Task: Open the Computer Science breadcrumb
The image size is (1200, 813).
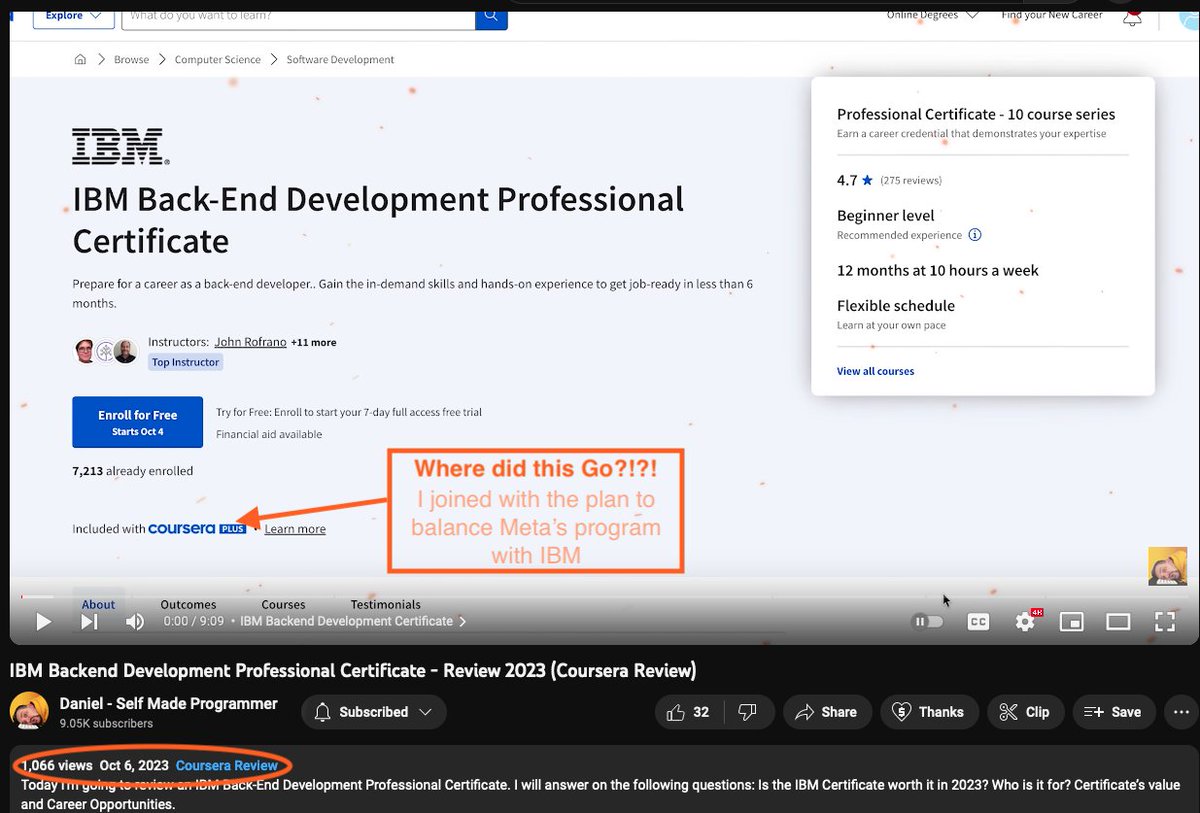Action: coord(217,60)
